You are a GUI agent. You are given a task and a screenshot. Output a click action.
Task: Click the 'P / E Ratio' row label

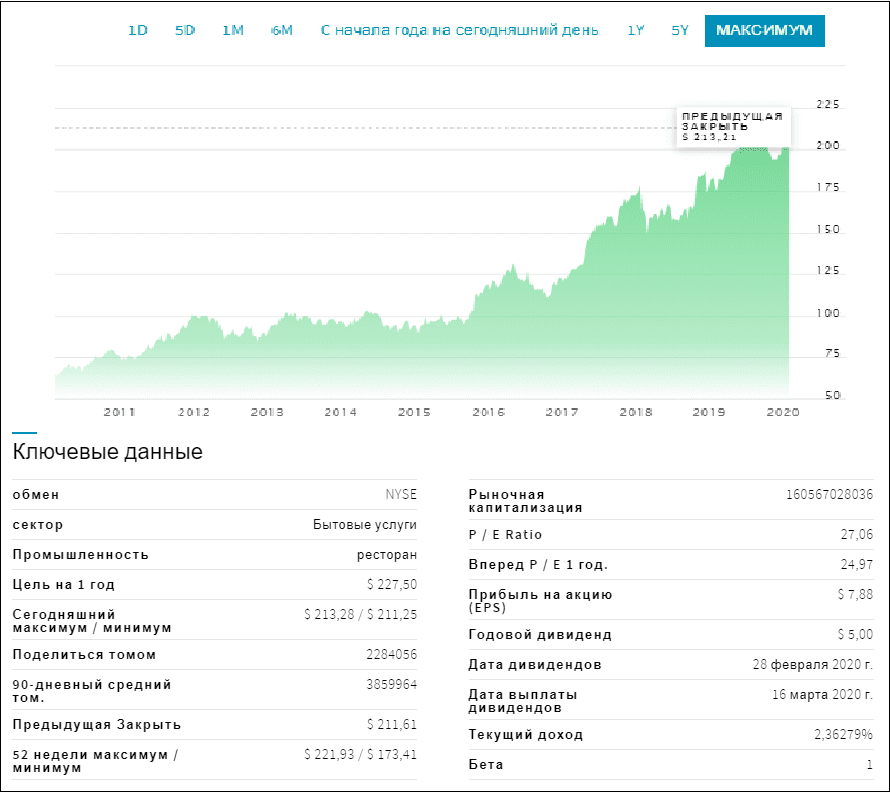click(x=505, y=535)
